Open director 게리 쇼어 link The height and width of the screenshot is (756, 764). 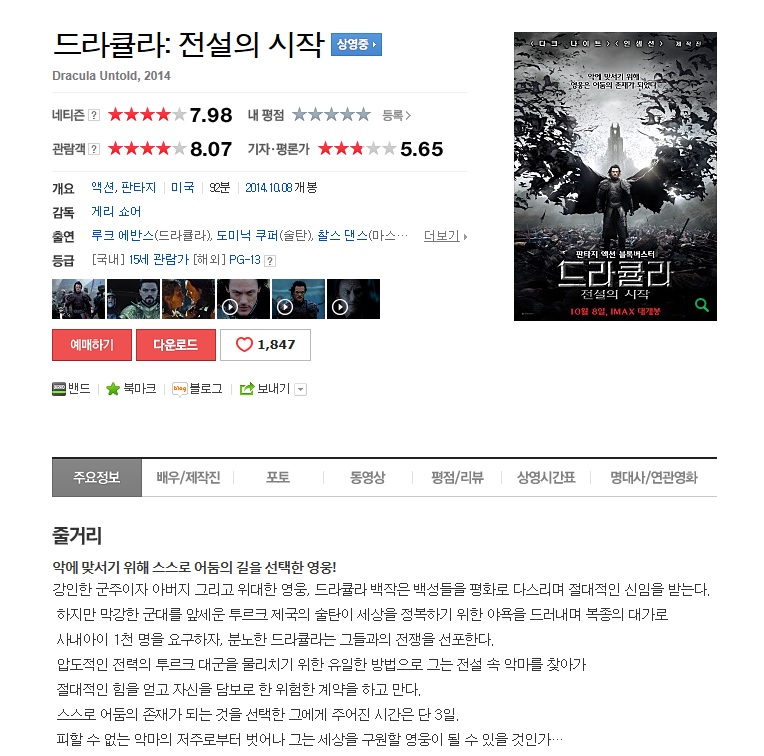click(x=116, y=212)
